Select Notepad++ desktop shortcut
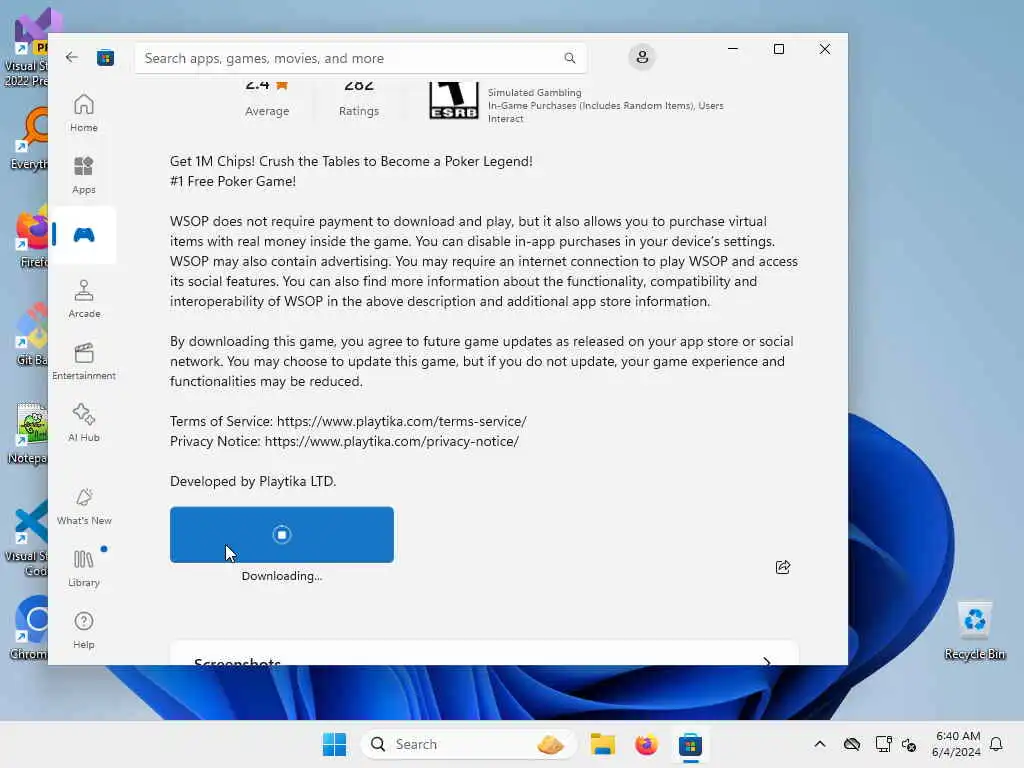 (x=28, y=433)
